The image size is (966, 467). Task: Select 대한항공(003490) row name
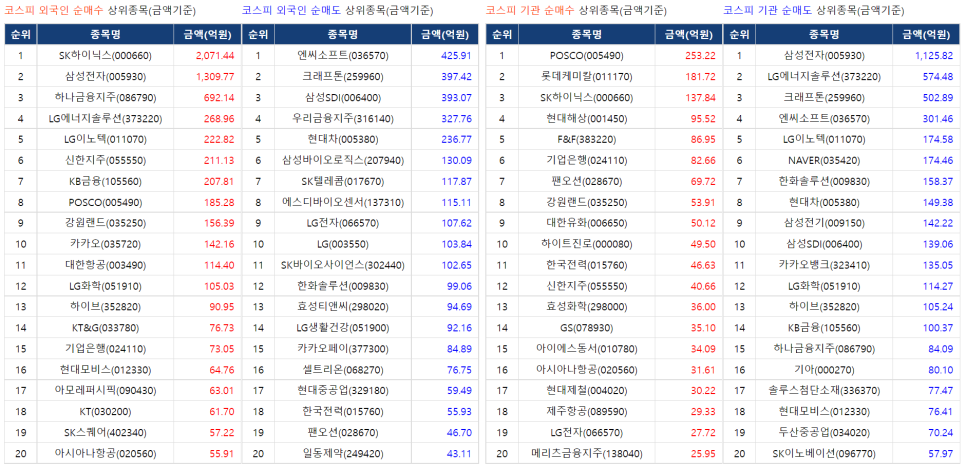tap(105, 265)
